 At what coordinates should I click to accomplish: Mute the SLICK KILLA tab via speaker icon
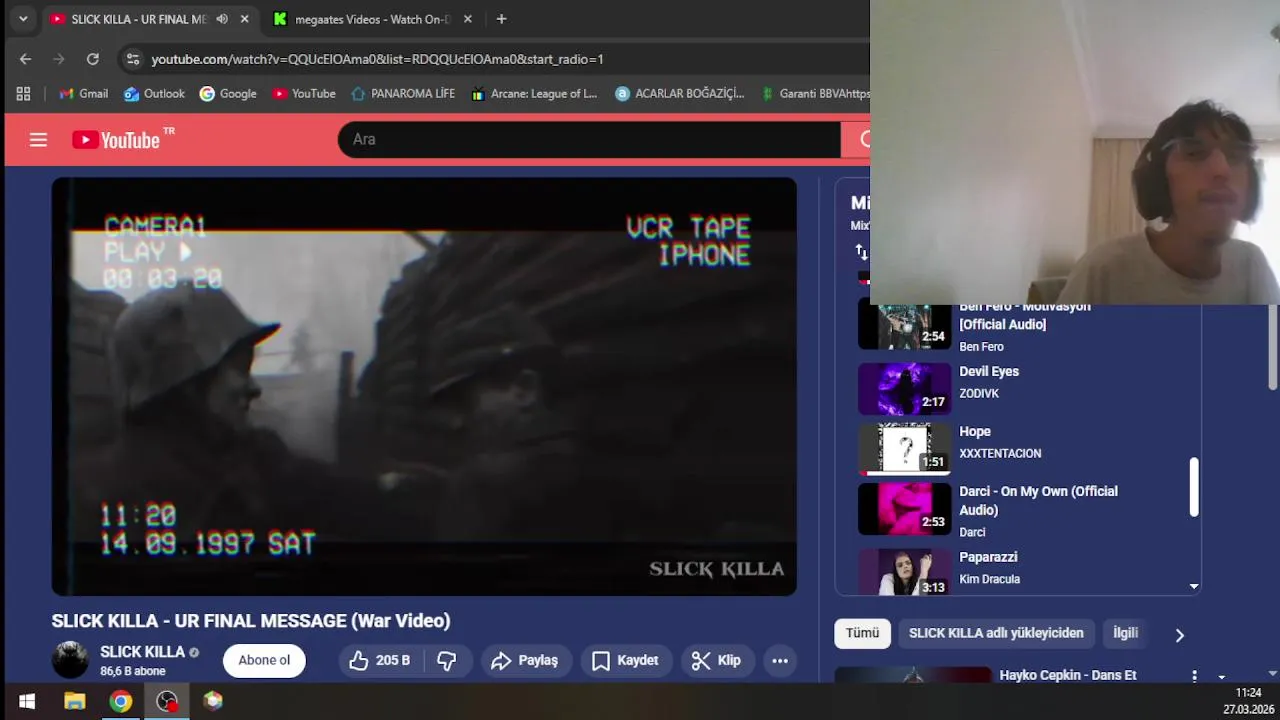click(x=222, y=19)
